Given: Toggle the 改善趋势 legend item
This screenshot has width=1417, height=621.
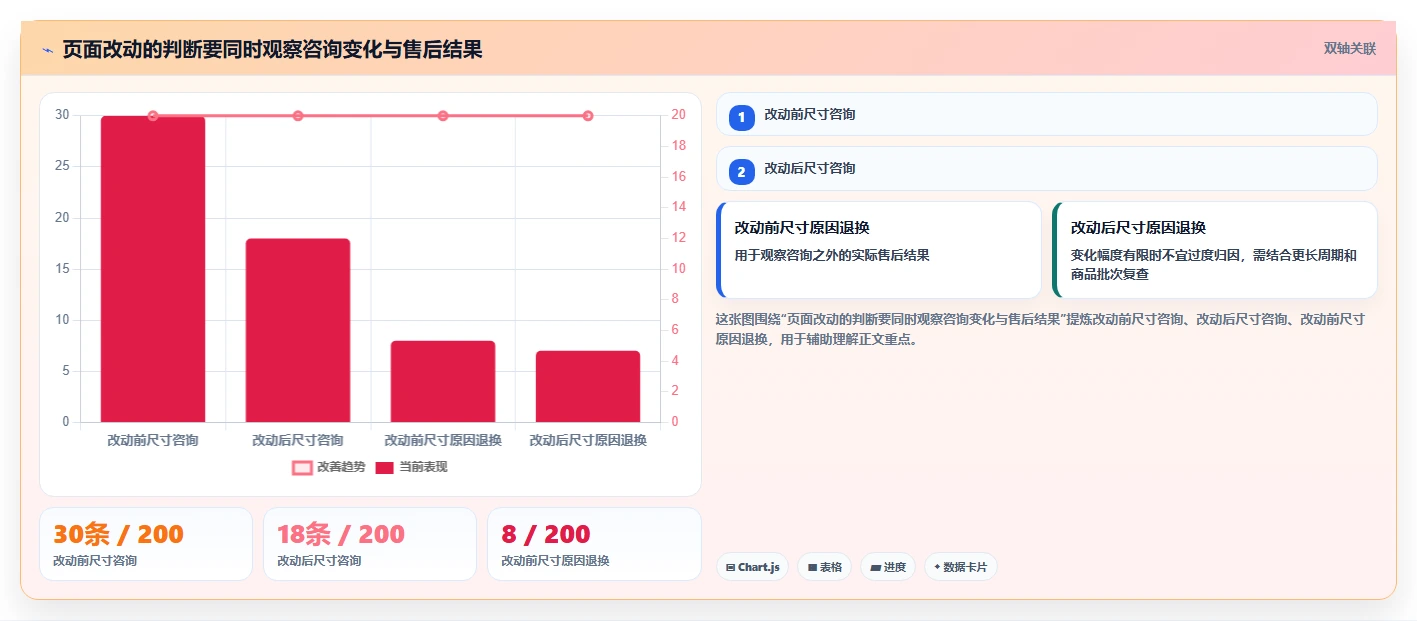Looking at the screenshot, I should tap(329, 467).
